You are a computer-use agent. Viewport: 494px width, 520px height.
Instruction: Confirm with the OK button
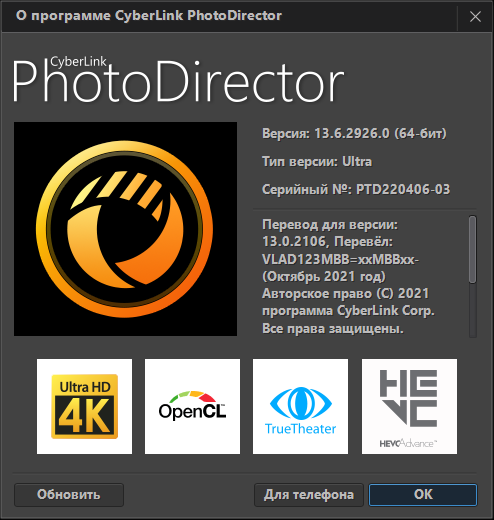coord(423,495)
